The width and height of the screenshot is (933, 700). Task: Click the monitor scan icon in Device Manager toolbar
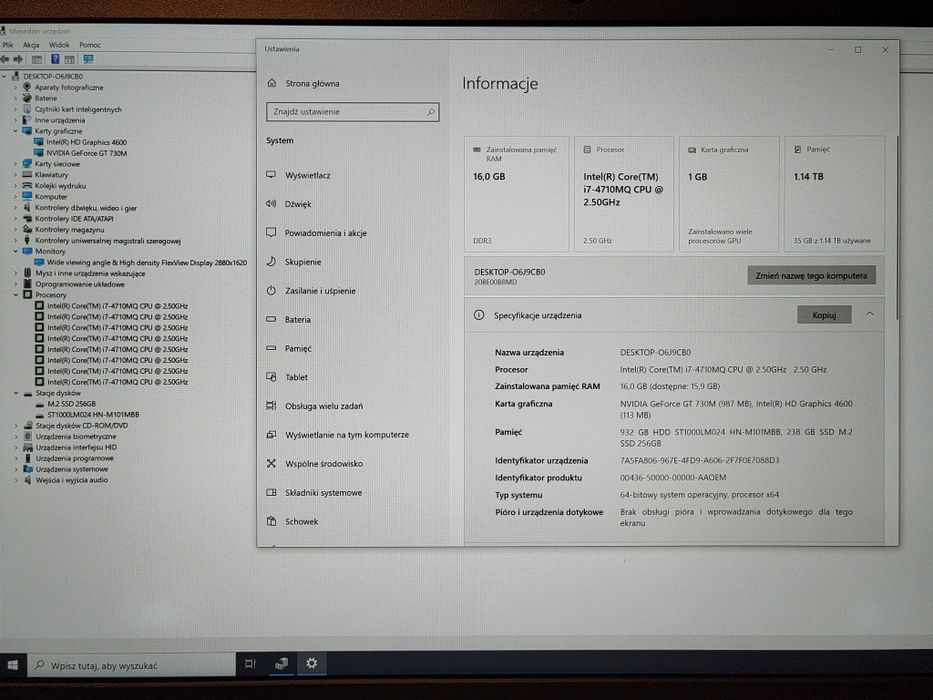(88, 59)
